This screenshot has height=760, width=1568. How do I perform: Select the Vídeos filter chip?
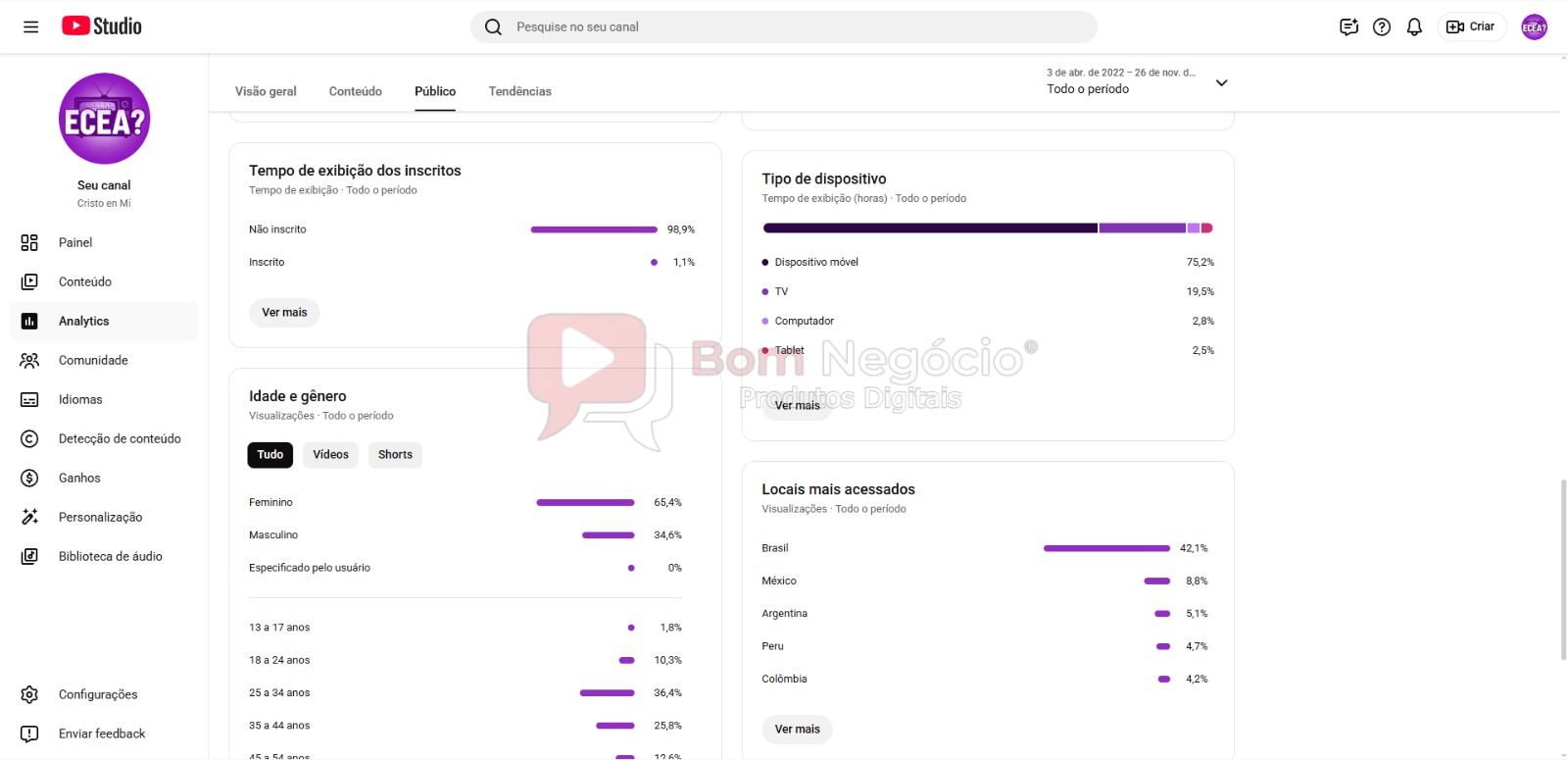[330, 454]
